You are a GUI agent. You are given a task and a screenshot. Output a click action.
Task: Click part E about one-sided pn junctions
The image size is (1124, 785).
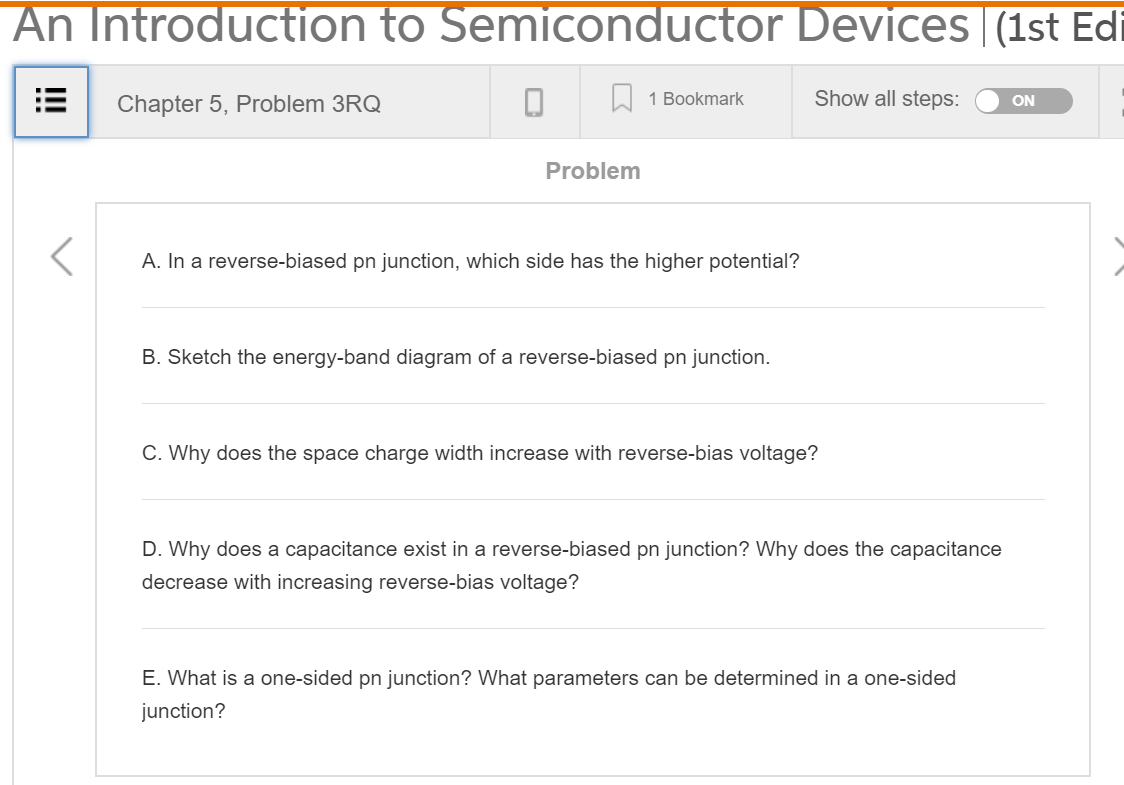tap(549, 694)
